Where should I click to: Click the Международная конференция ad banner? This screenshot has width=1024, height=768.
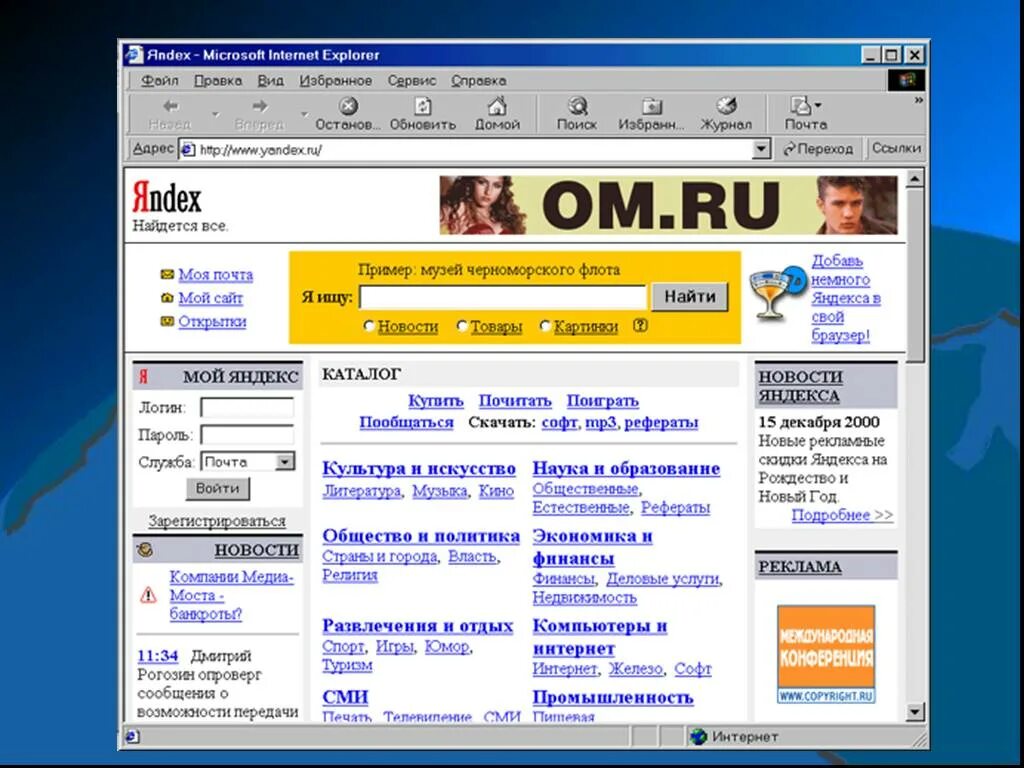[825, 654]
